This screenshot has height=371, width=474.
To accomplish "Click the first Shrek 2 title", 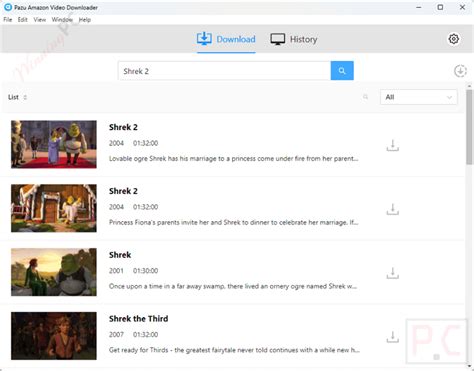I will tap(123, 127).
